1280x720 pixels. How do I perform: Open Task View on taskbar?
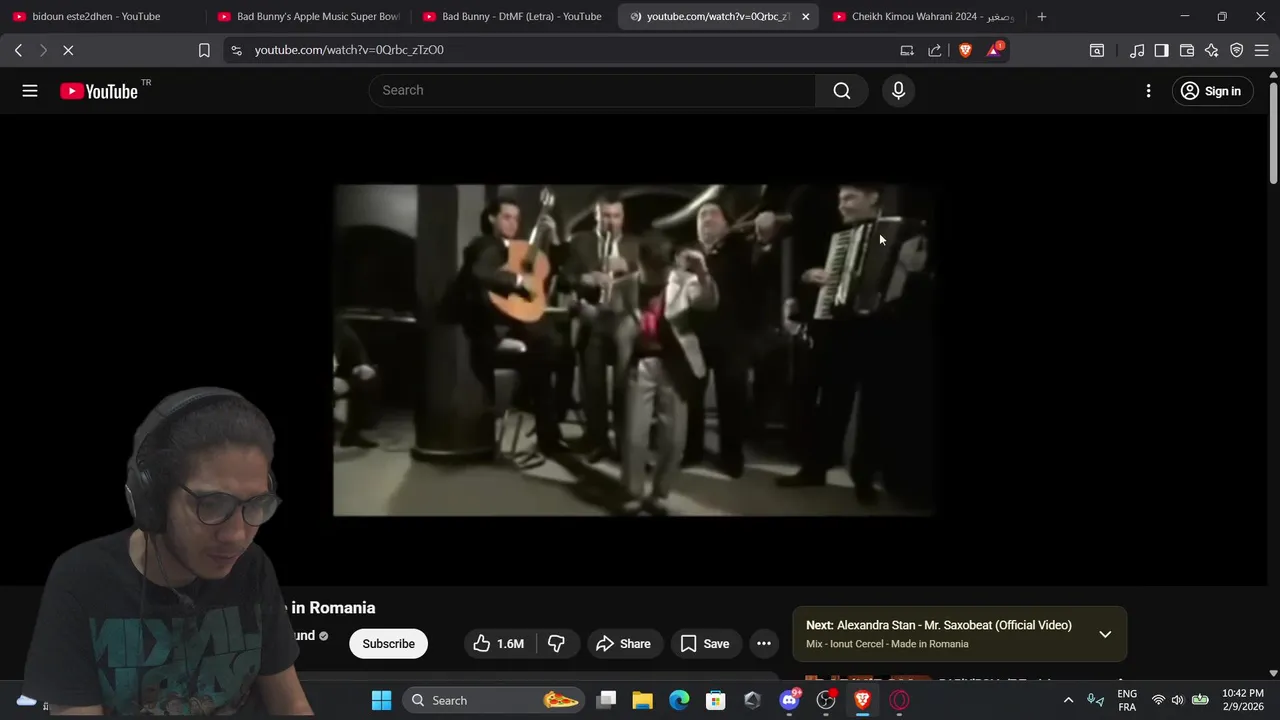(606, 700)
